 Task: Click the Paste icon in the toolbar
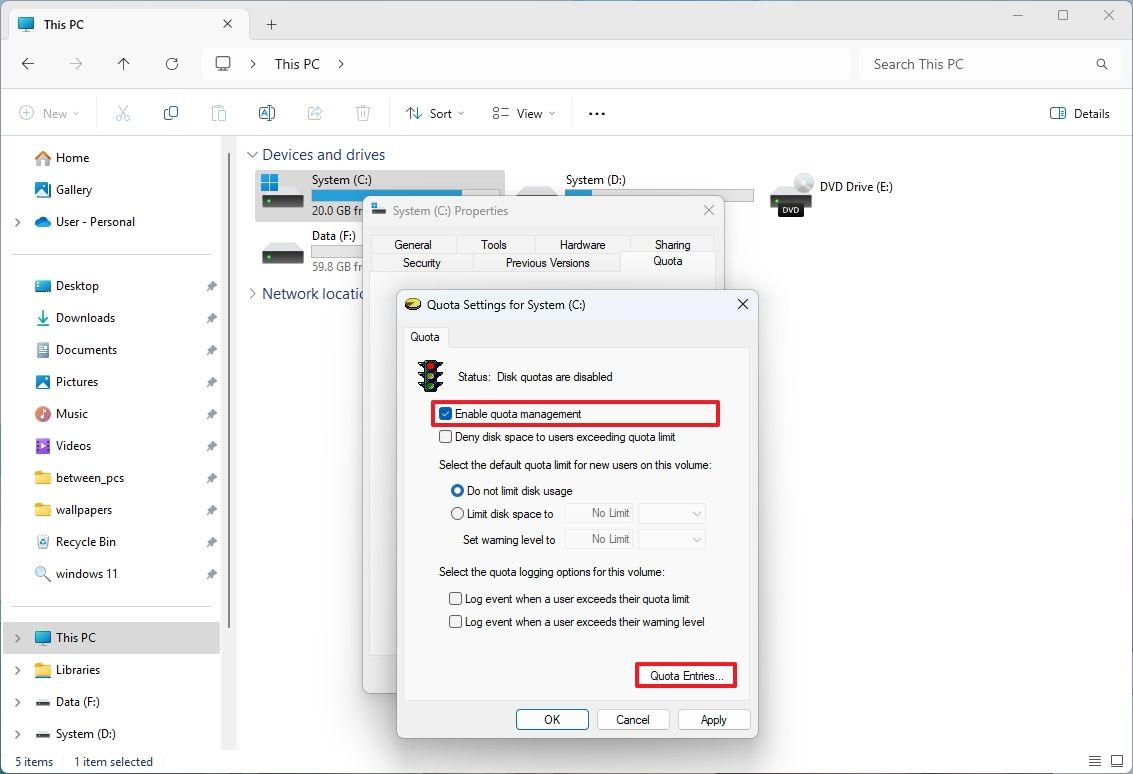pos(219,113)
